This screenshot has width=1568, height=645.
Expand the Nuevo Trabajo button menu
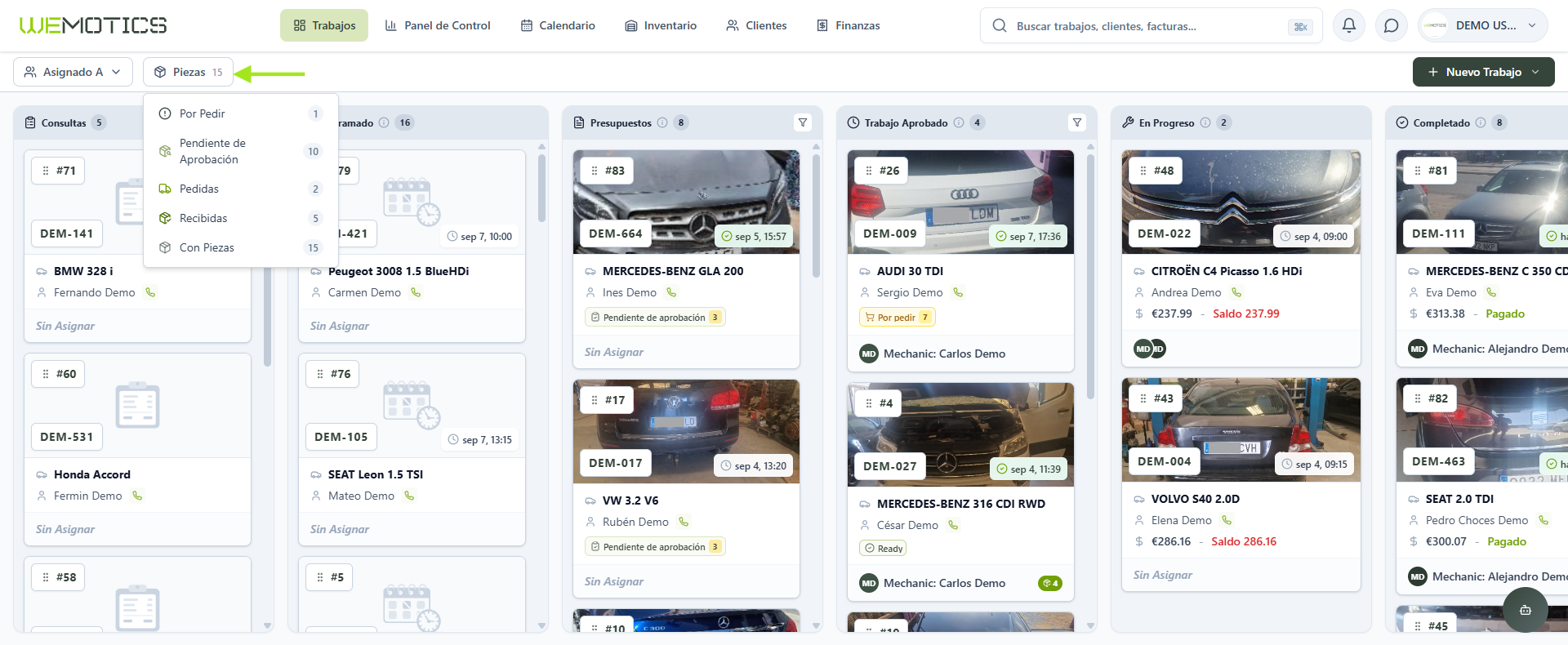(x=1535, y=72)
